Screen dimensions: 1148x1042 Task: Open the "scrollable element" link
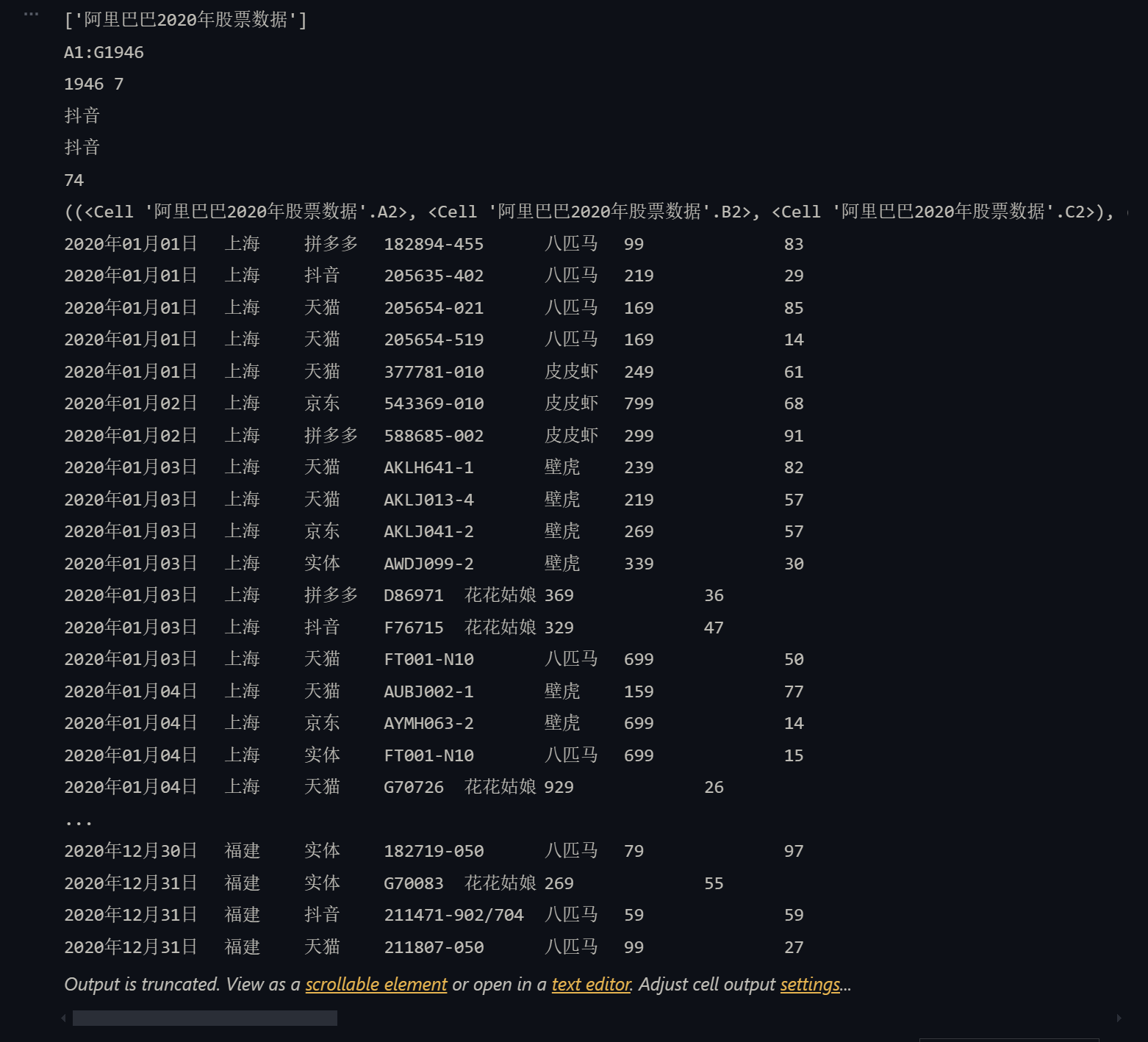tap(376, 985)
